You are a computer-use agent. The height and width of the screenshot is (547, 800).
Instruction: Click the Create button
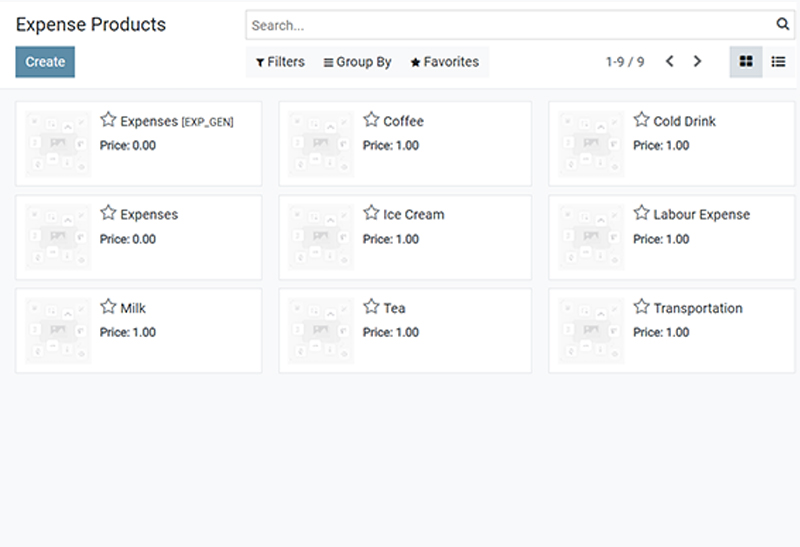[x=45, y=62]
